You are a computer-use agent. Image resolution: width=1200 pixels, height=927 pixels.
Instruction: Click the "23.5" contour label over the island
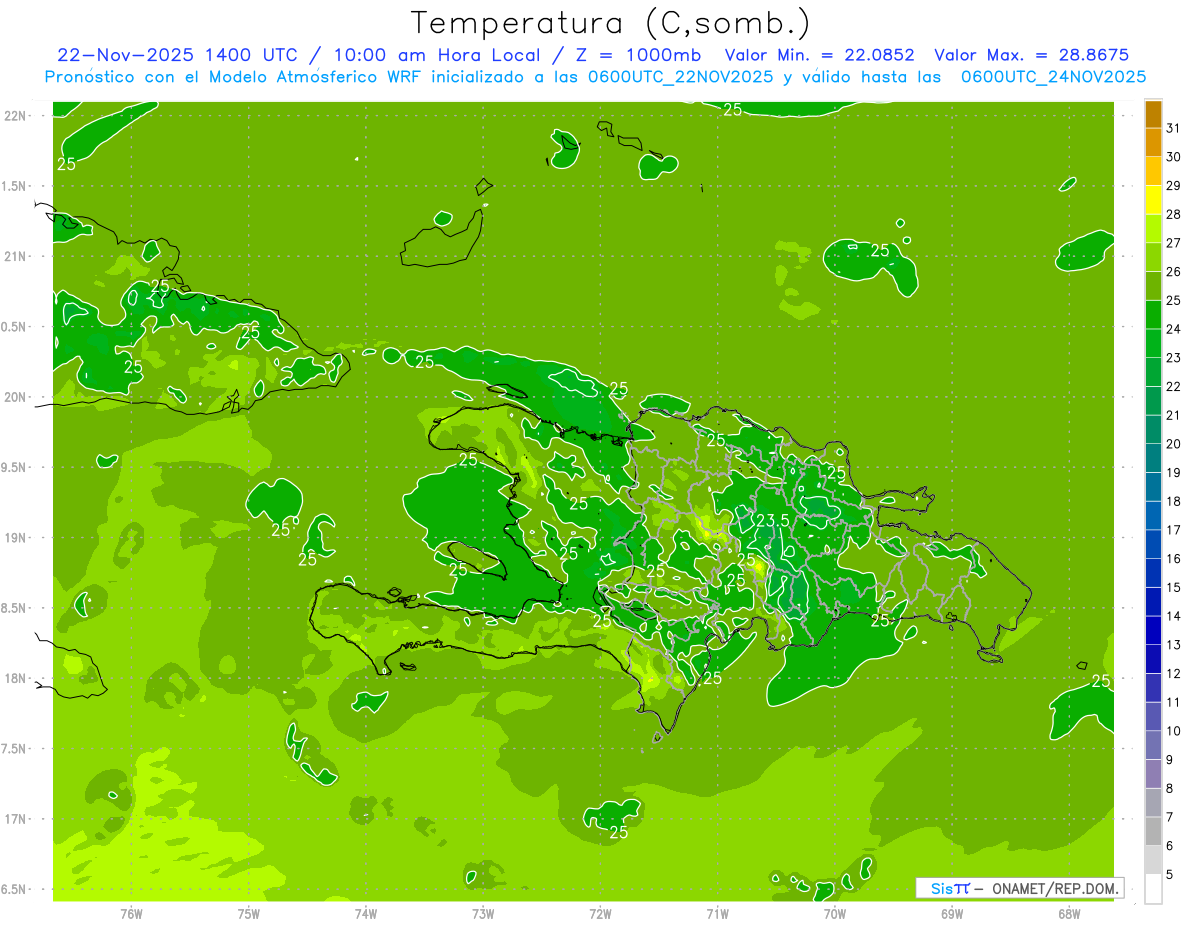(773, 520)
